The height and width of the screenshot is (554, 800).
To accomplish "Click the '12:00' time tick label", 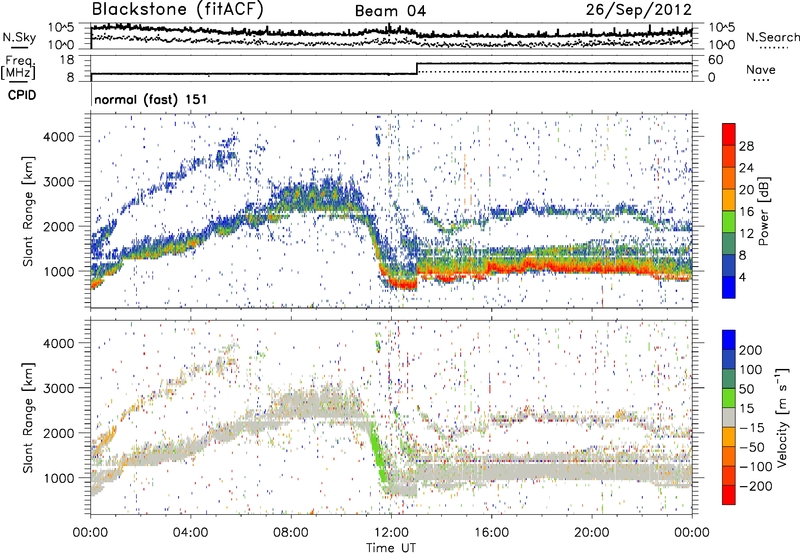I will click(391, 533).
